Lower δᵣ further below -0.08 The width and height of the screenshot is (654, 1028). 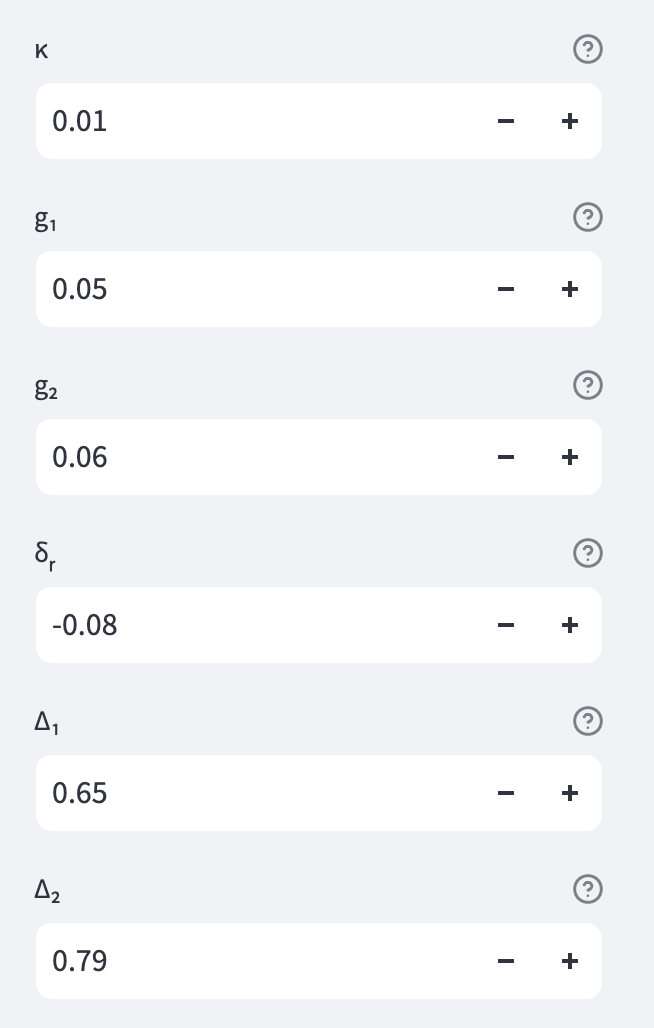click(506, 625)
